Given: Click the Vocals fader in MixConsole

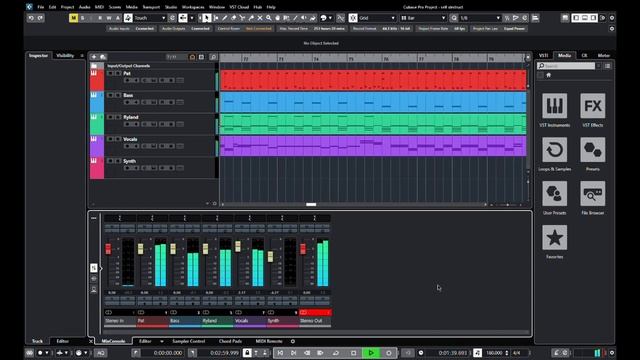Looking at the screenshot, I should tap(238, 246).
